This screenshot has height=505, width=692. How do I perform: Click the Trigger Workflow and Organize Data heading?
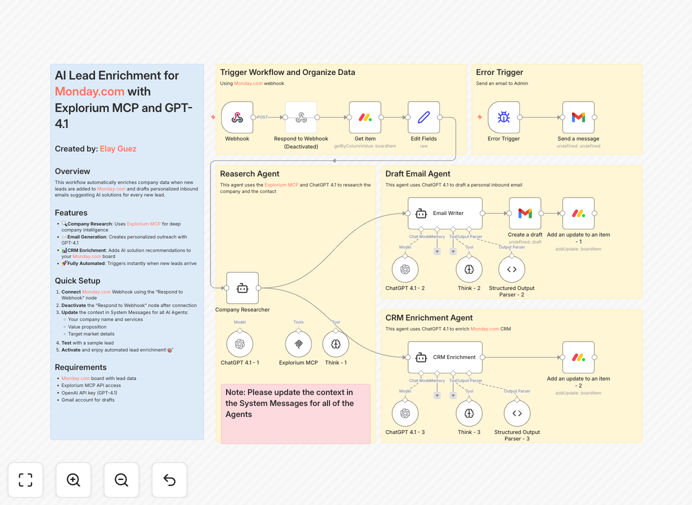pos(287,72)
